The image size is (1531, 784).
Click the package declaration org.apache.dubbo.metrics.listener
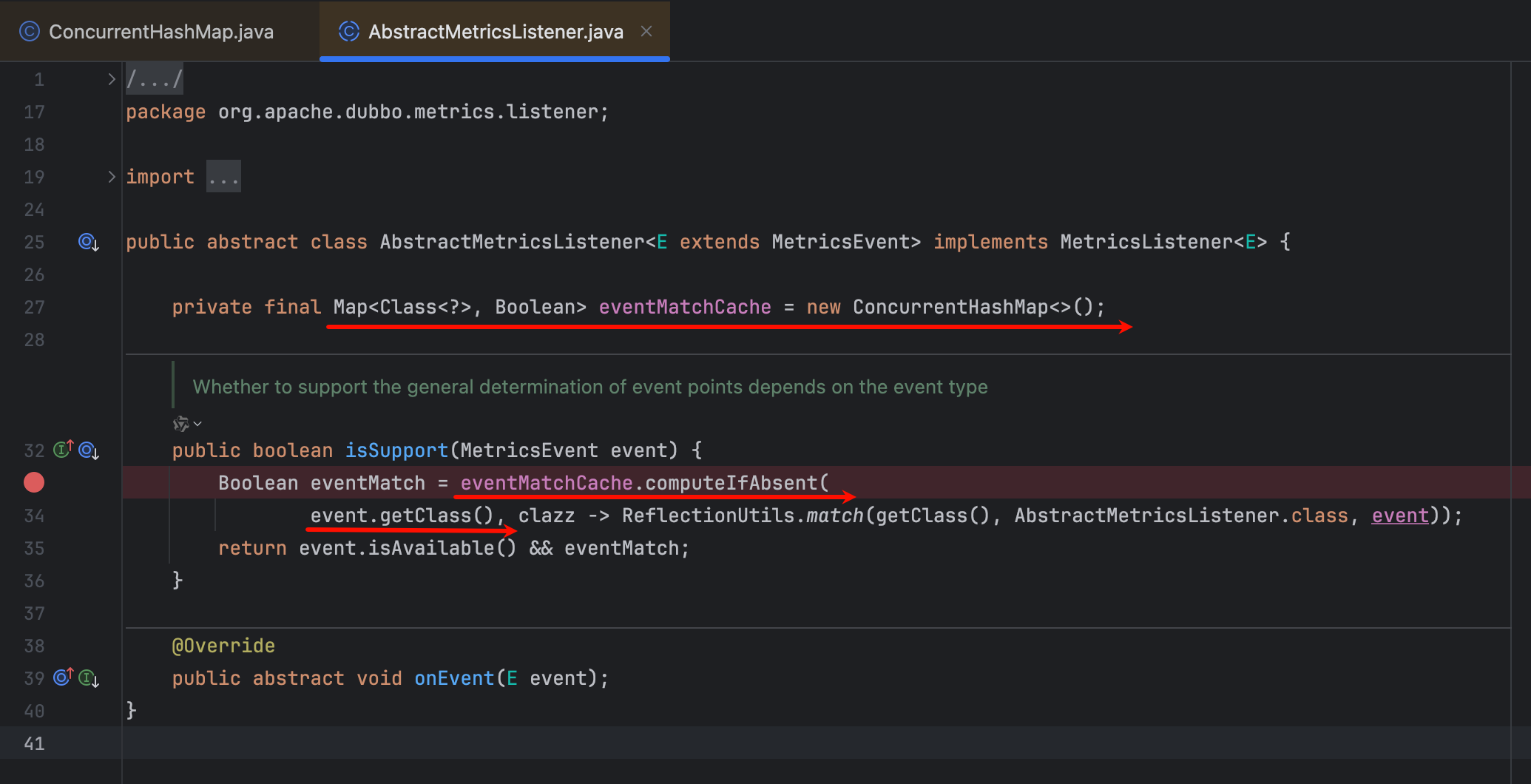click(x=408, y=112)
